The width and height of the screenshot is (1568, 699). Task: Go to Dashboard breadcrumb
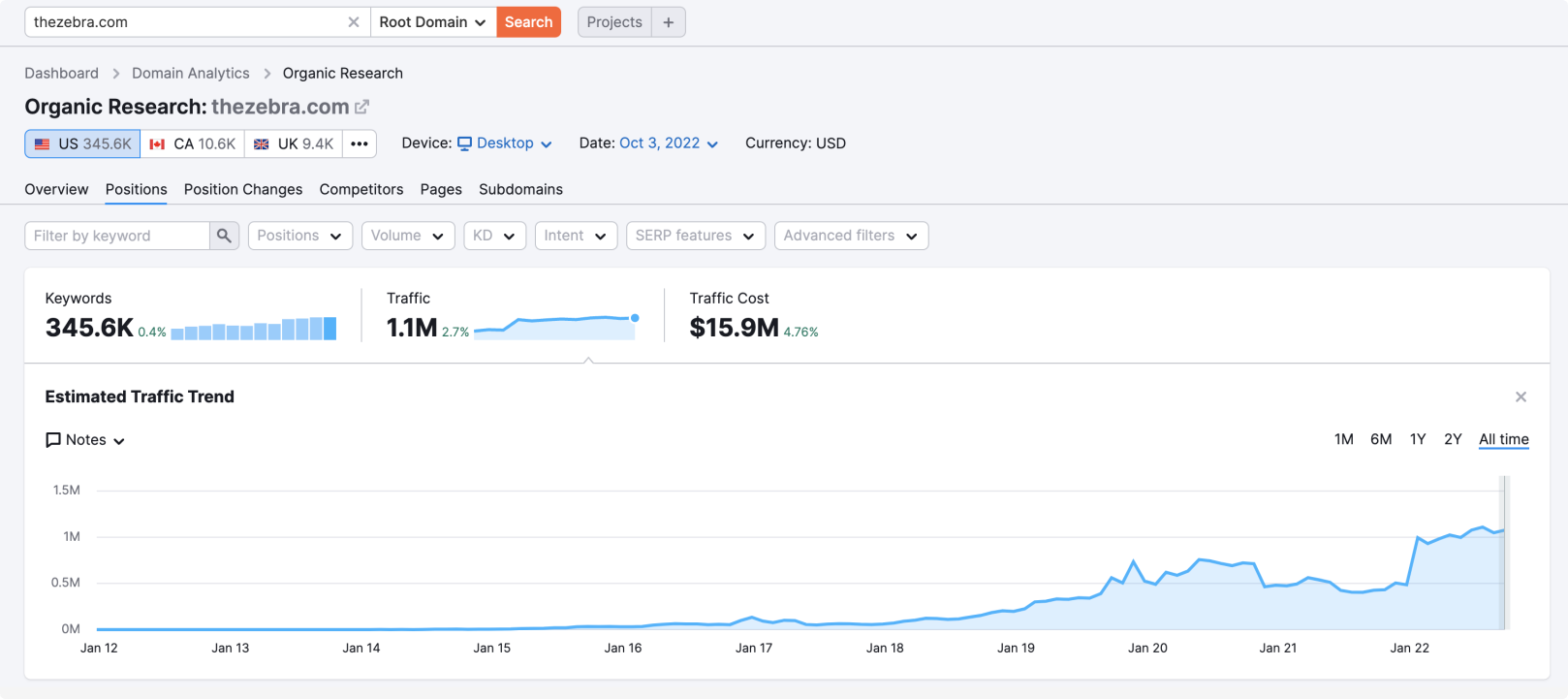(61, 74)
